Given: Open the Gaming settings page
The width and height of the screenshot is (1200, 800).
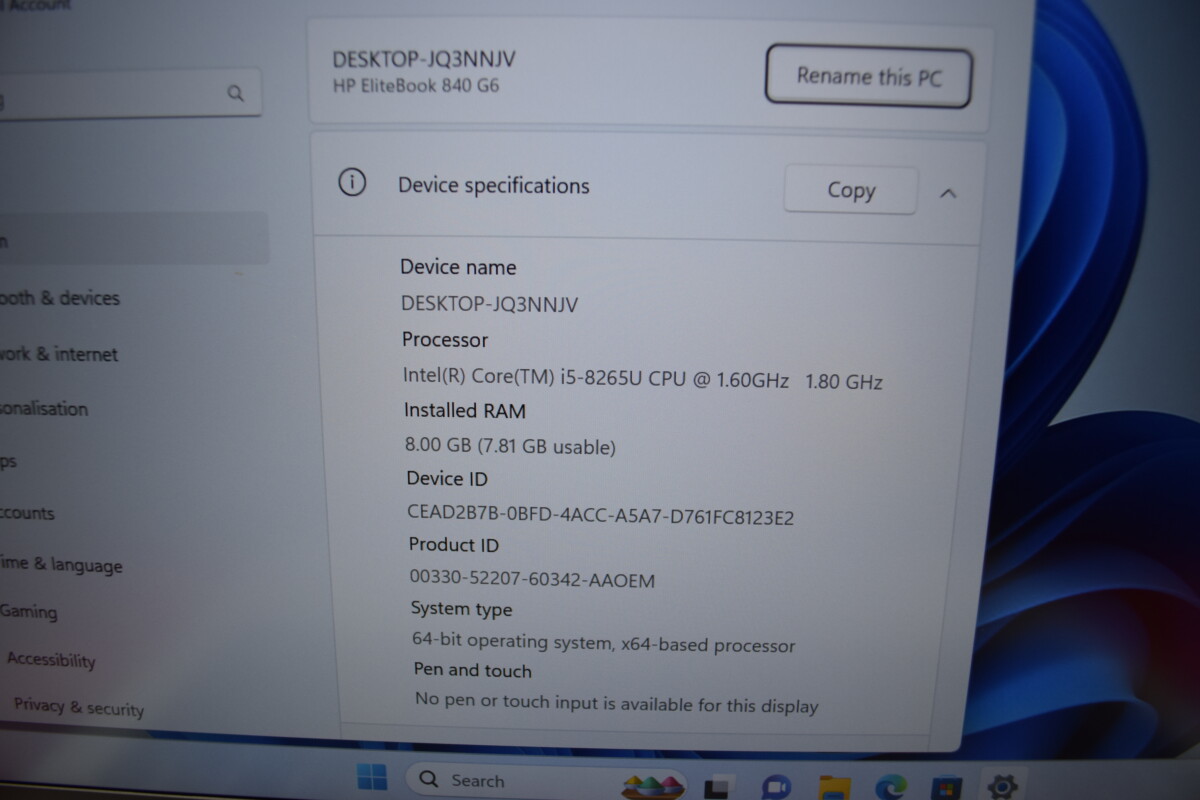Looking at the screenshot, I should click(x=29, y=611).
